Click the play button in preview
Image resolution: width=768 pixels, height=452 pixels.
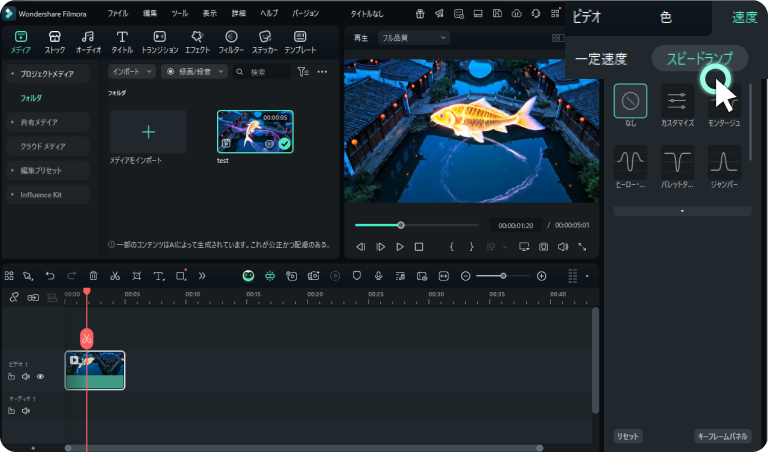tap(400, 247)
